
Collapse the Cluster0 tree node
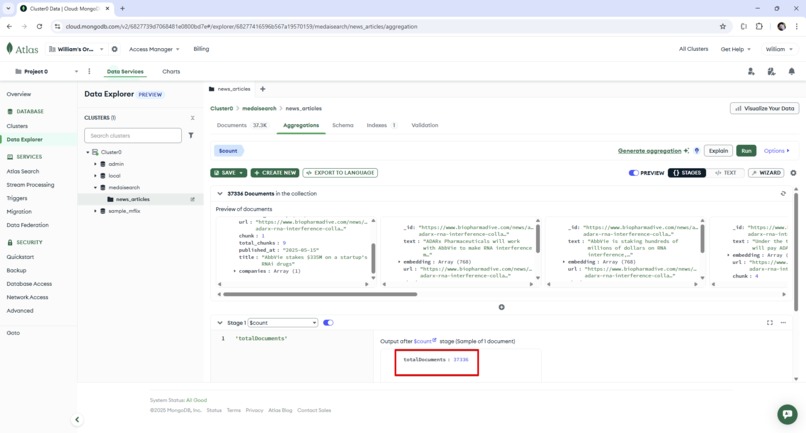tap(88, 152)
